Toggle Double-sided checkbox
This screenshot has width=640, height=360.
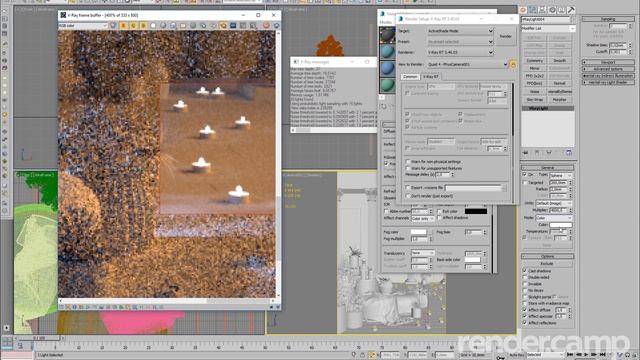(x=525, y=277)
